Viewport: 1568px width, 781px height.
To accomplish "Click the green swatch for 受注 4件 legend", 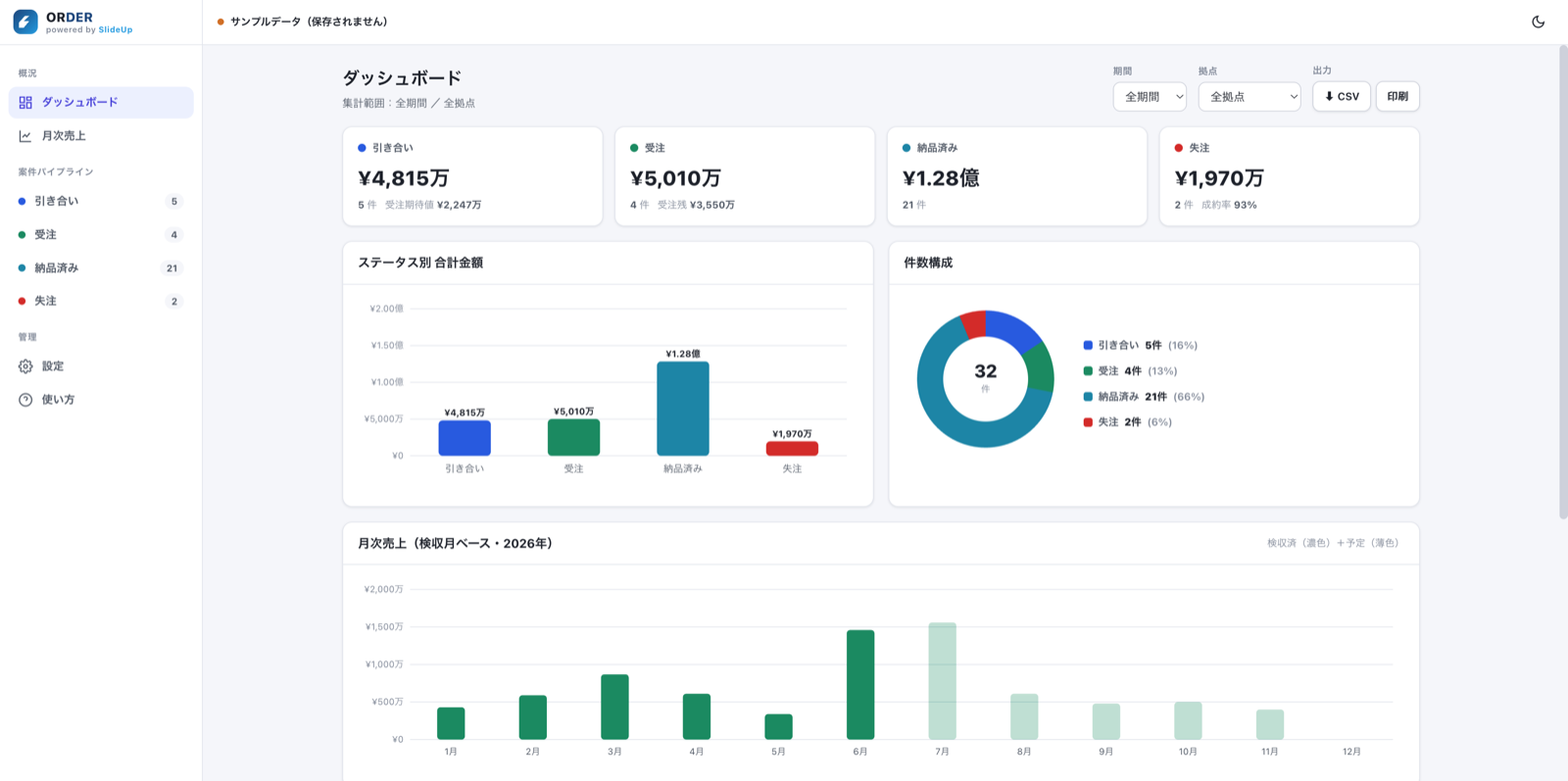I will pos(1088,371).
